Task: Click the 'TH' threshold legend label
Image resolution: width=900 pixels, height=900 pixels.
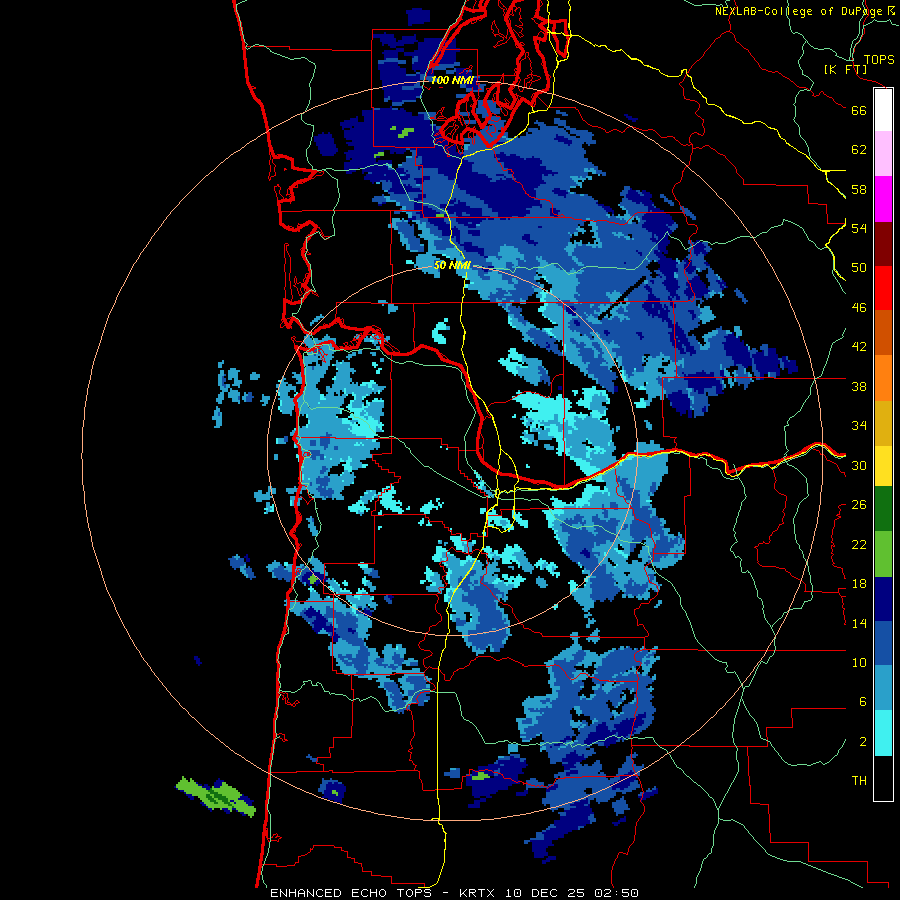Action: (x=859, y=781)
